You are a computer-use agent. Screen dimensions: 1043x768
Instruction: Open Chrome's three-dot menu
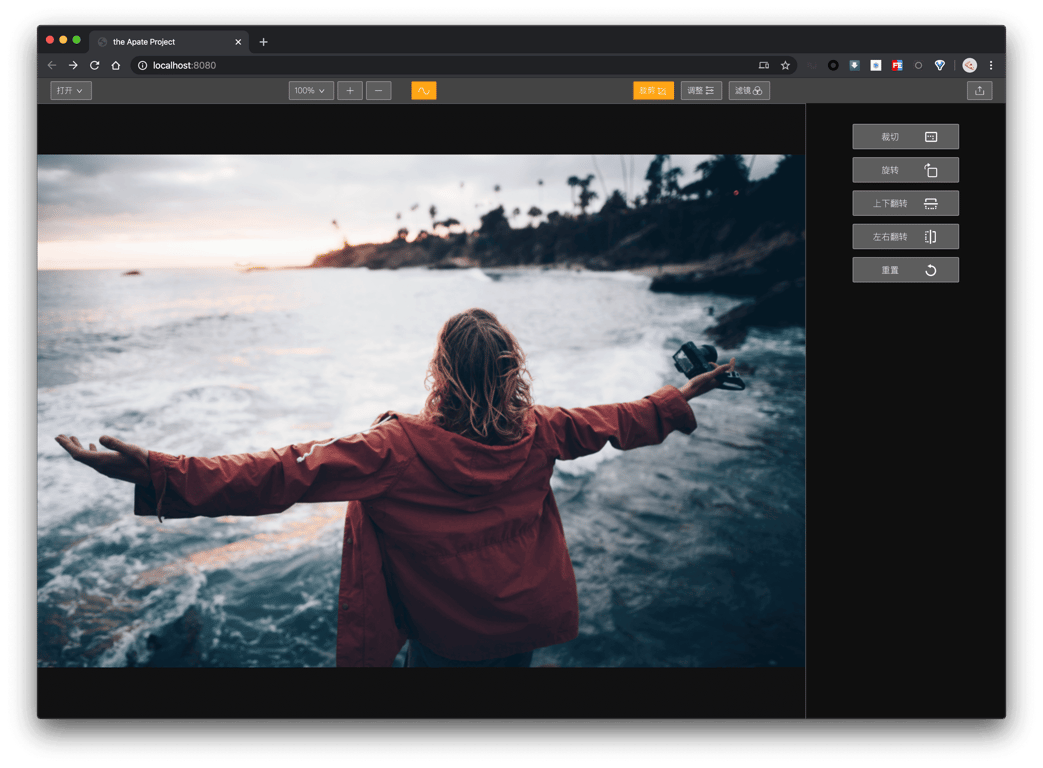click(991, 66)
